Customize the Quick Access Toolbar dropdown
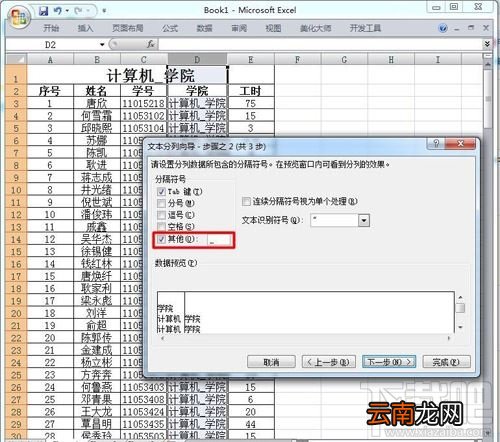 [104, 11]
